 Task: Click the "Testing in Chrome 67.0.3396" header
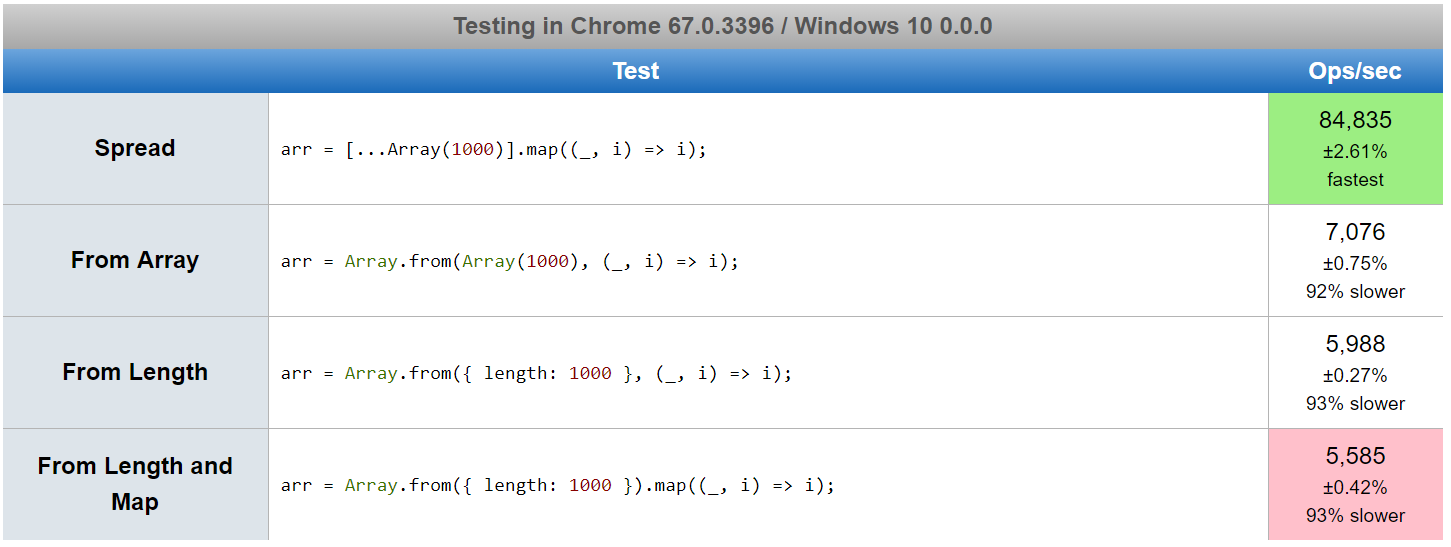click(x=722, y=26)
